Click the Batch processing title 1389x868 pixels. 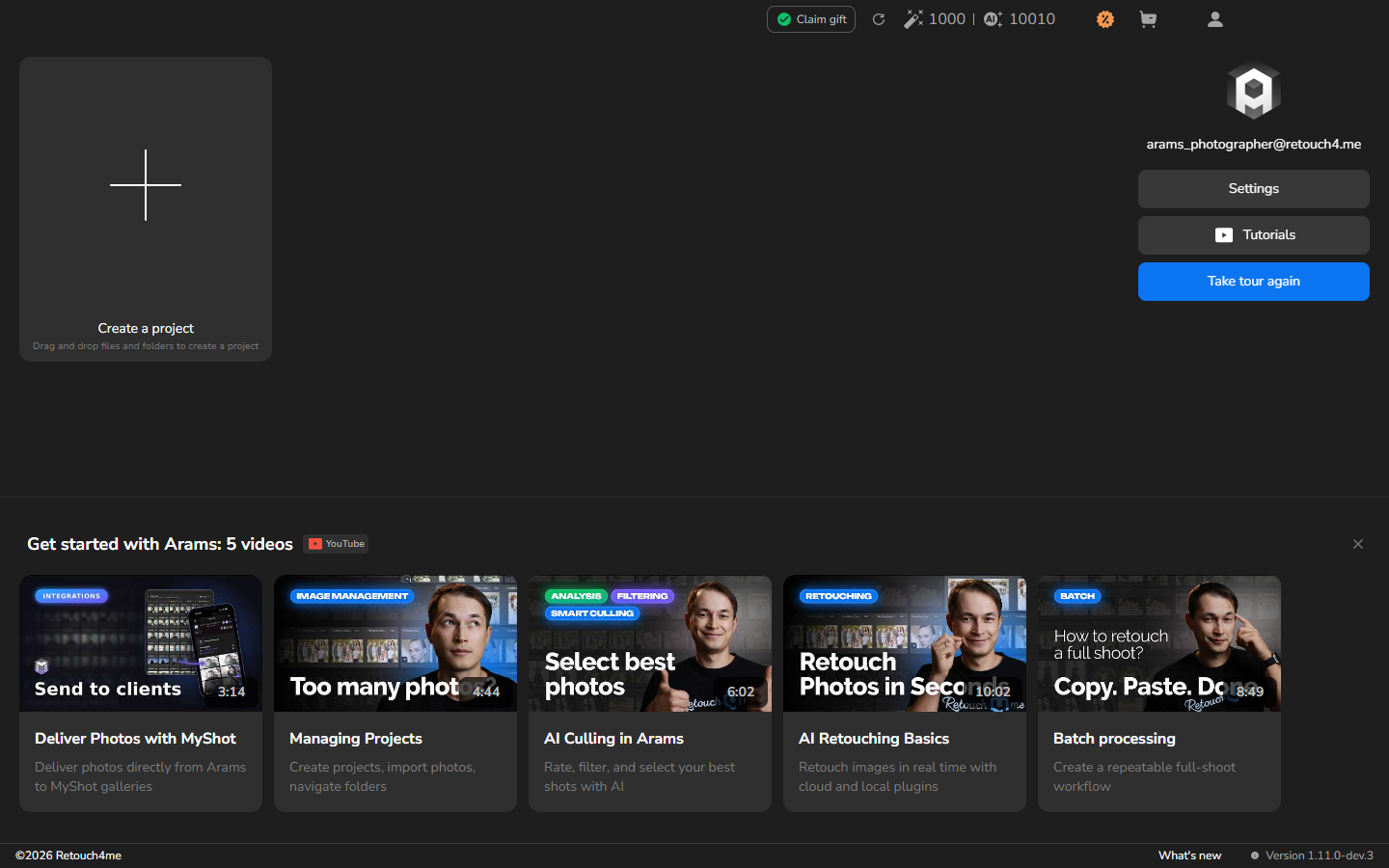coord(1114,739)
